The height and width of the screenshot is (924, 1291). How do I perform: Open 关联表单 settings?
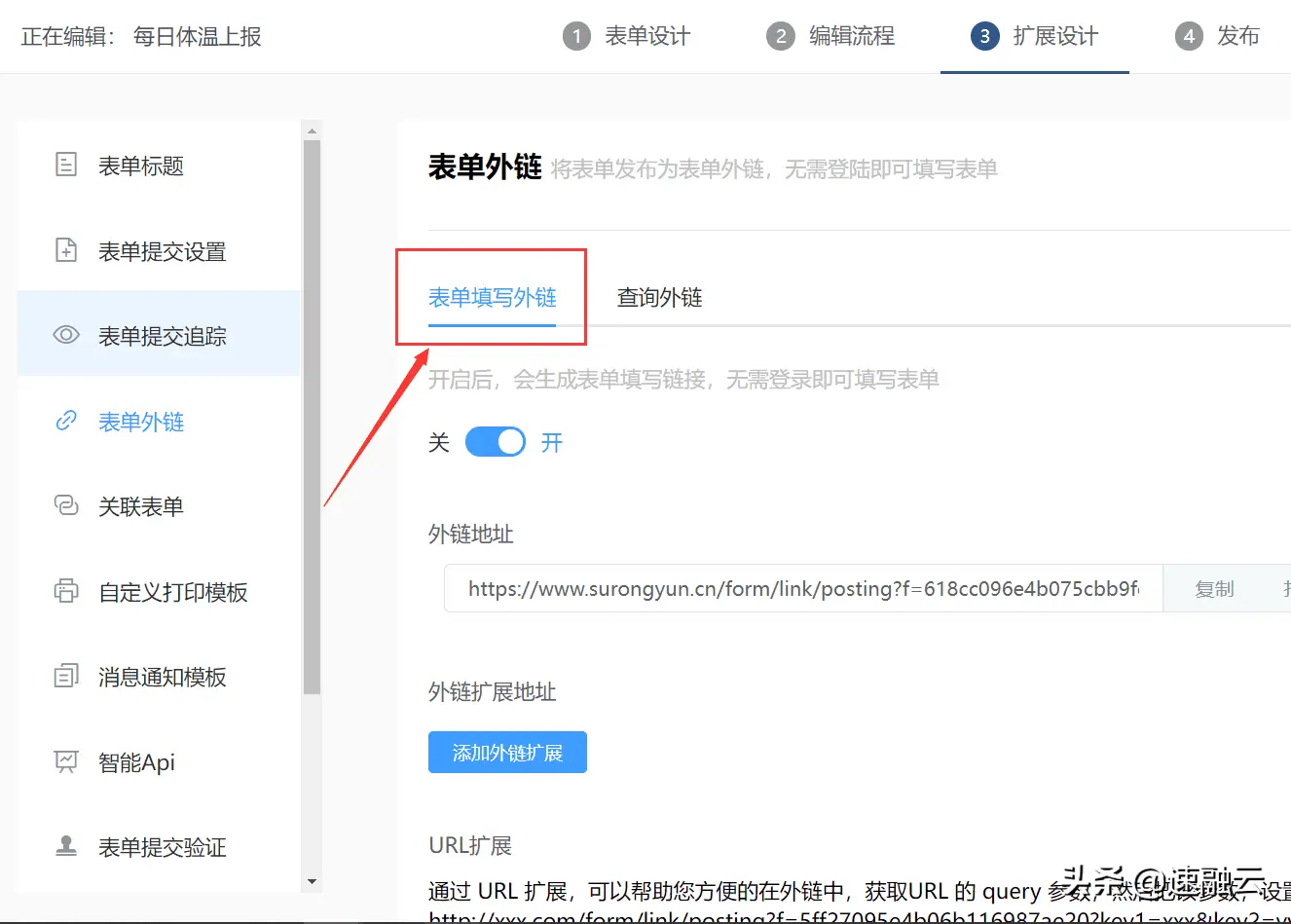point(159,506)
